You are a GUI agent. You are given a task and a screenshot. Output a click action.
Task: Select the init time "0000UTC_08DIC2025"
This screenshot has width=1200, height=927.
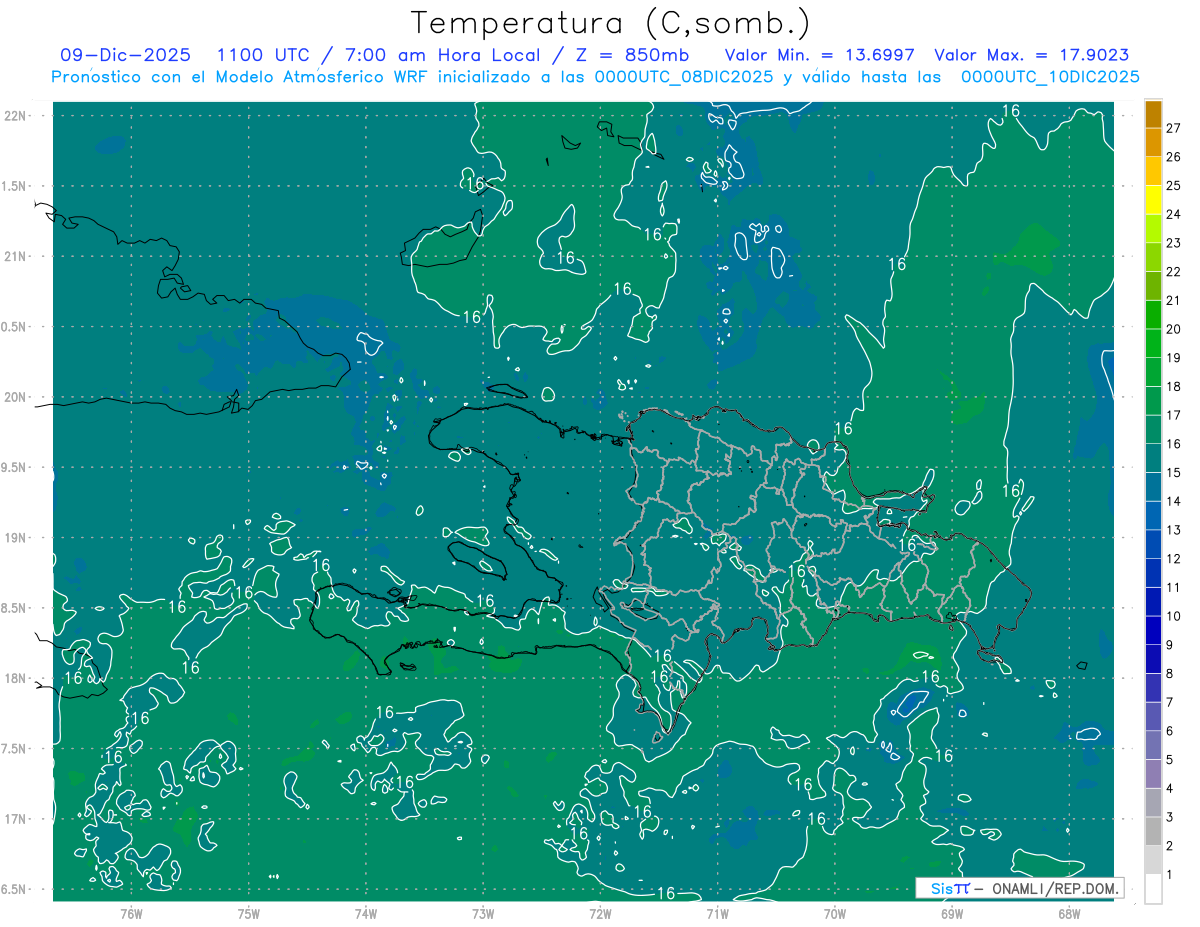point(684,77)
